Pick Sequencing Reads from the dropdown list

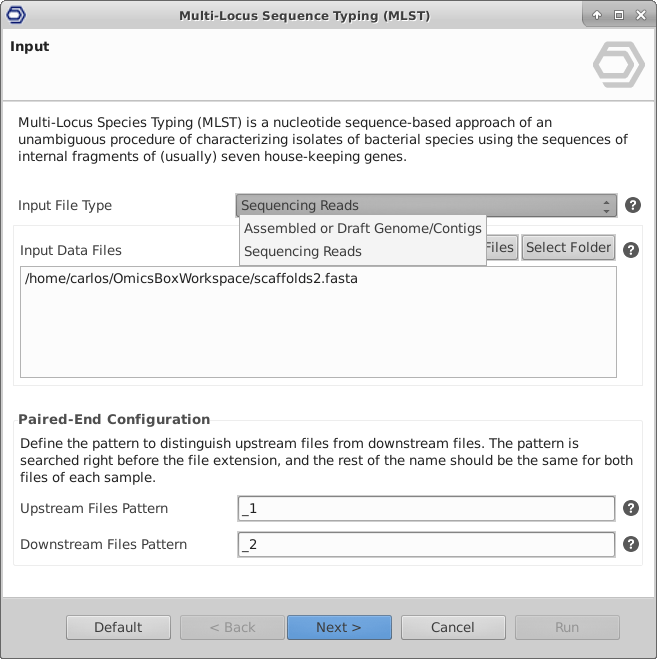click(x=303, y=252)
